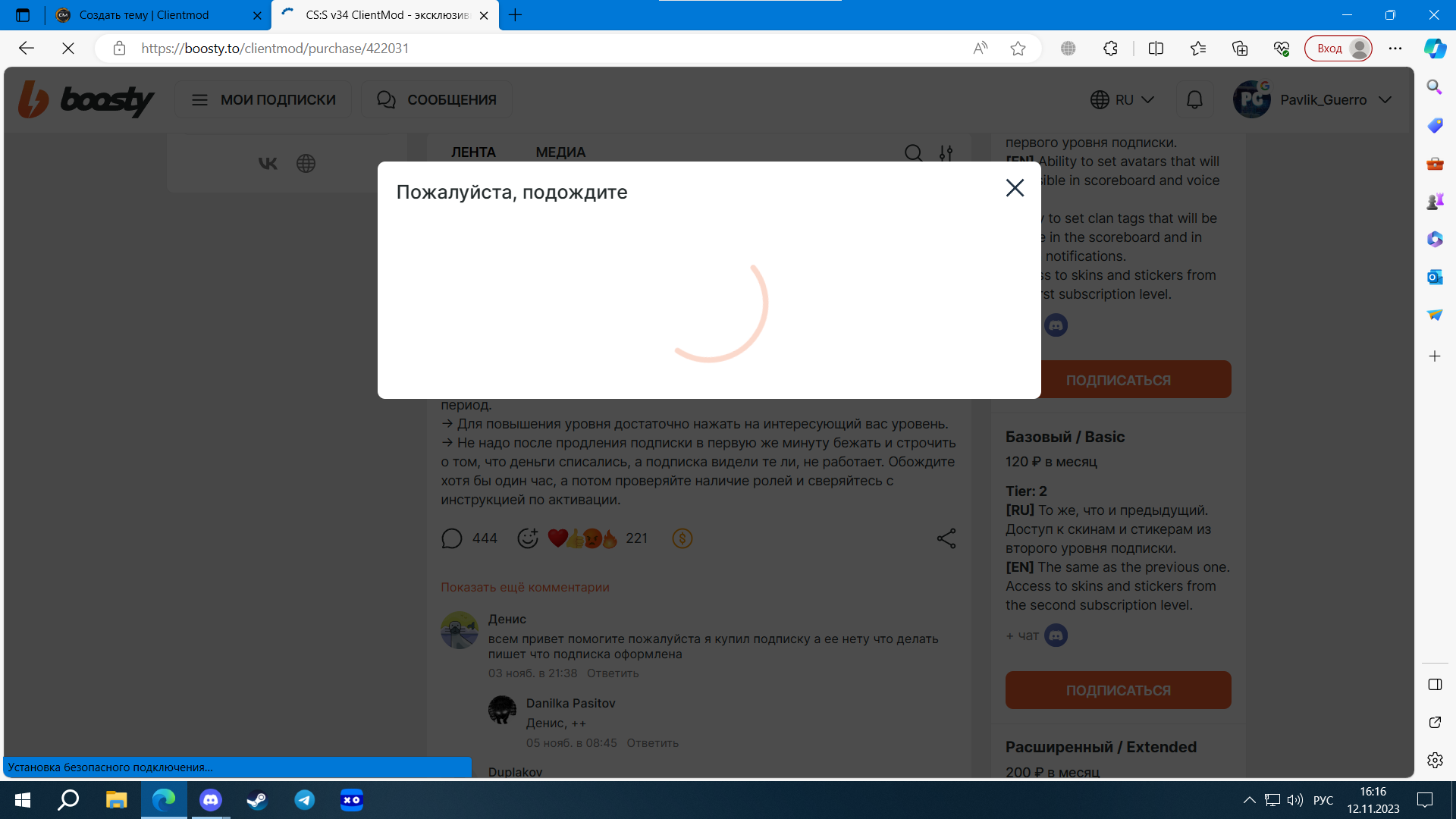Open the Edge sidebar settings gear

click(x=1434, y=760)
